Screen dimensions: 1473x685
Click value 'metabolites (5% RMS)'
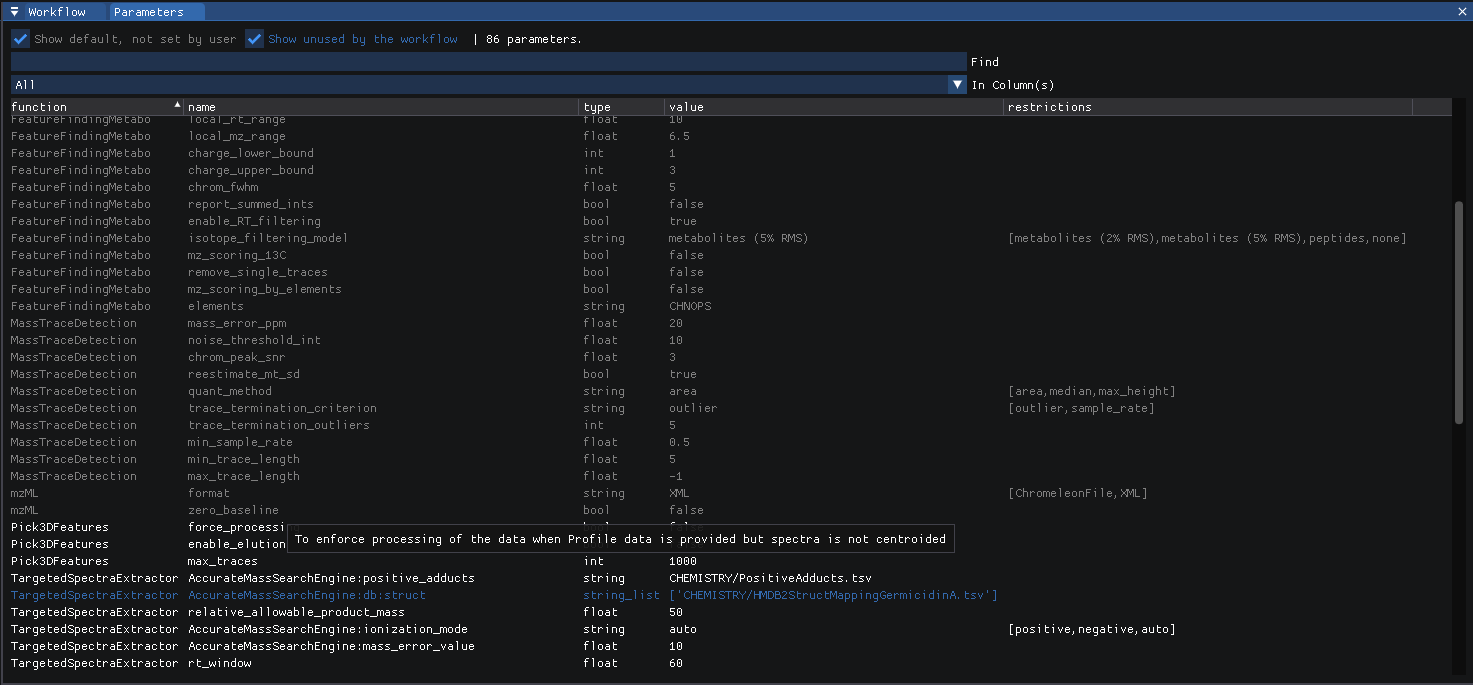click(738, 238)
